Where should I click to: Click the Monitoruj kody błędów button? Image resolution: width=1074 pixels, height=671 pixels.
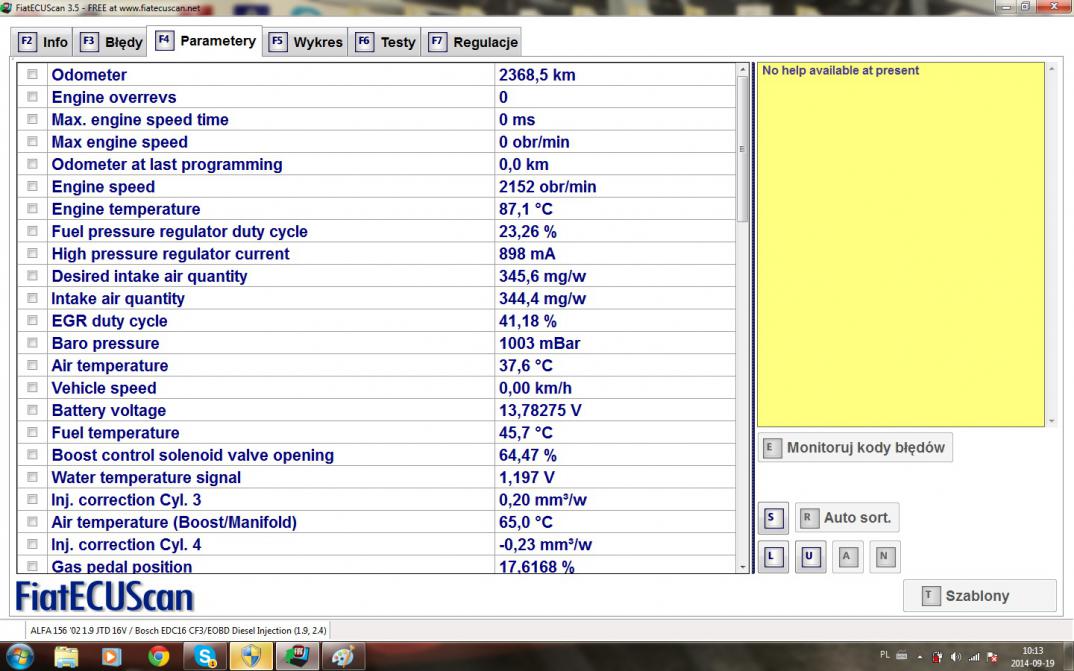point(855,448)
